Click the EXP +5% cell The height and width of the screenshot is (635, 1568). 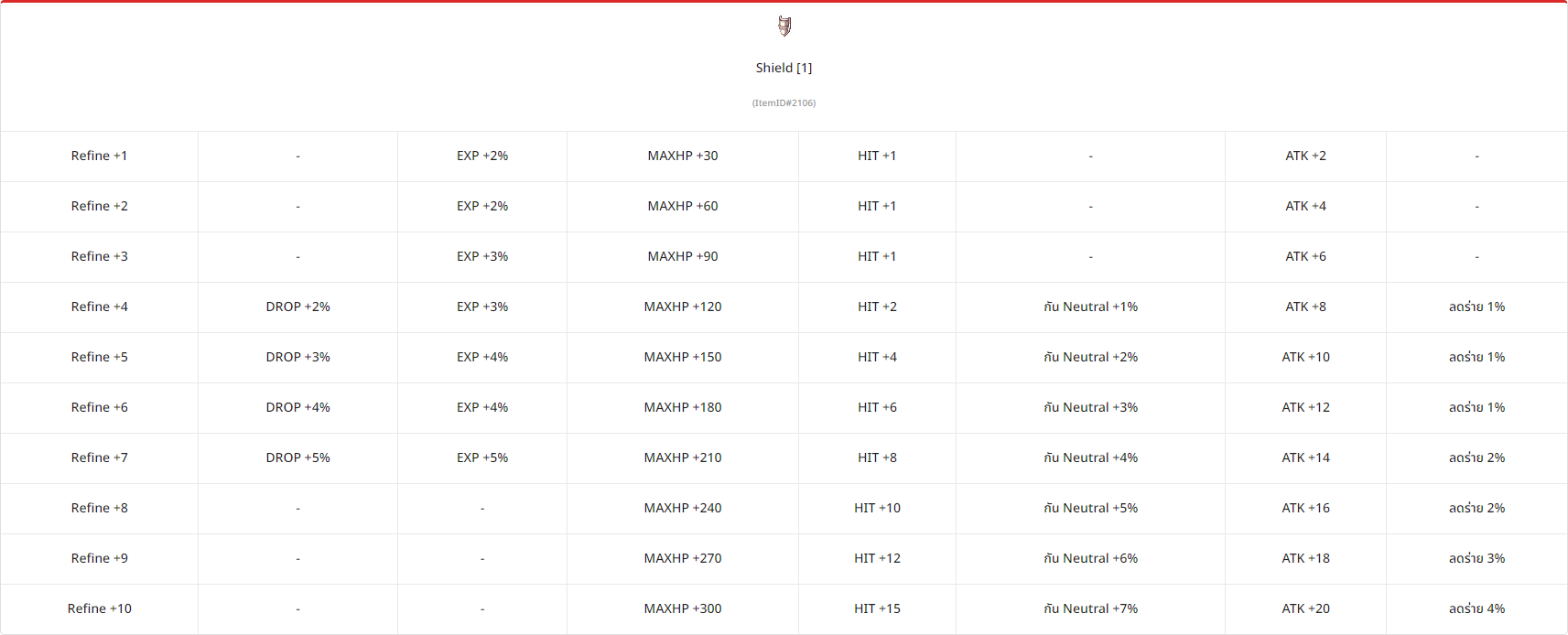tap(482, 457)
